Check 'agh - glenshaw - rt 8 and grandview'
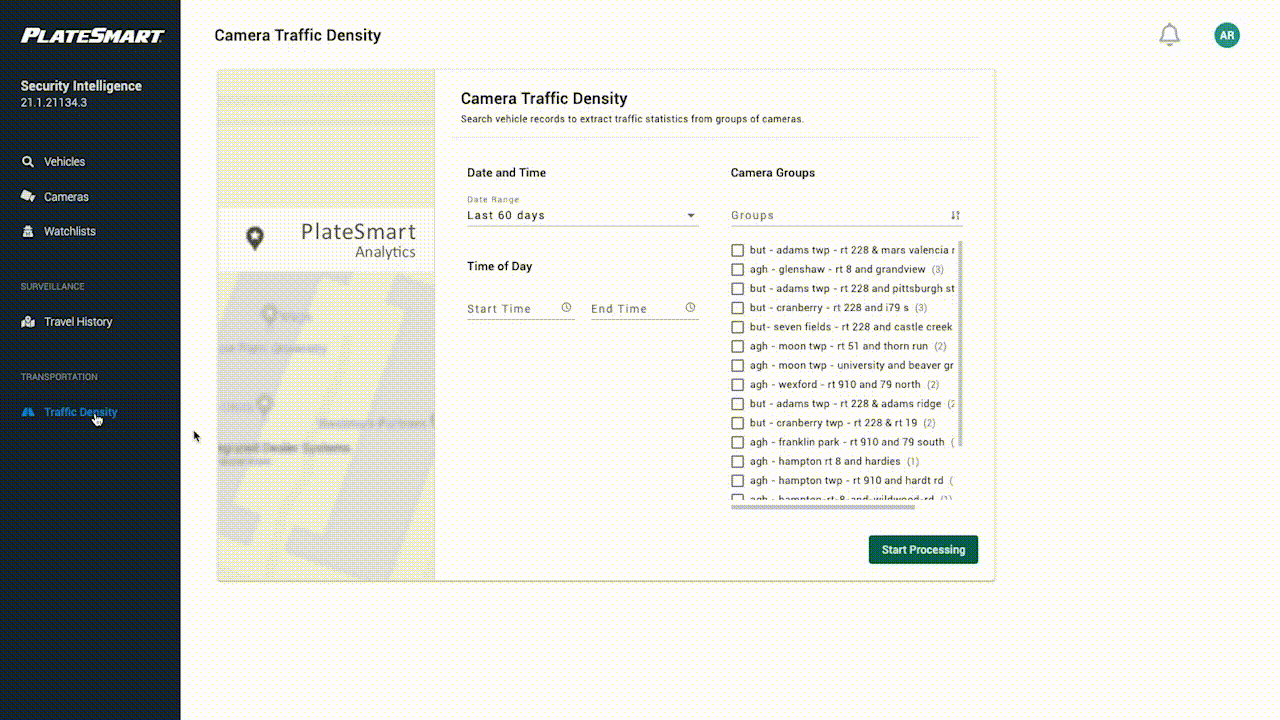The image size is (1280, 720). click(737, 270)
